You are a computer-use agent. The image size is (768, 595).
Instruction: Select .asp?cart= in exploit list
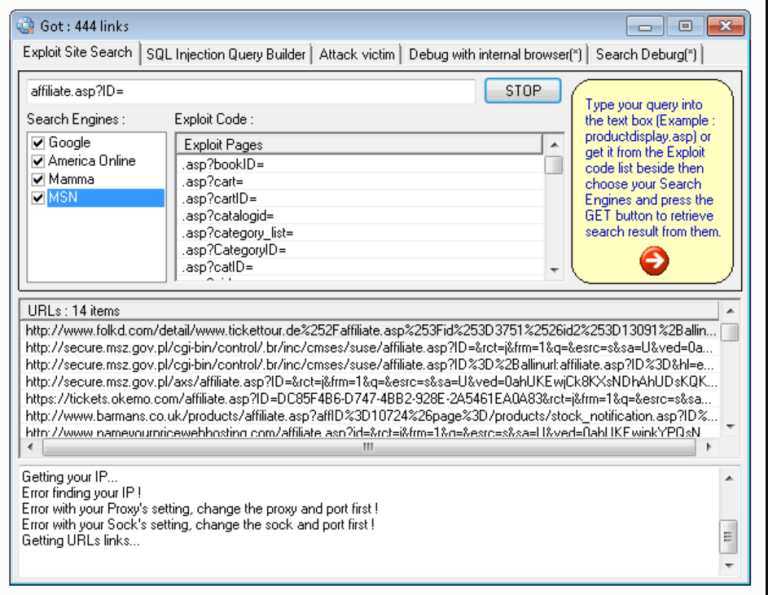click(360, 182)
